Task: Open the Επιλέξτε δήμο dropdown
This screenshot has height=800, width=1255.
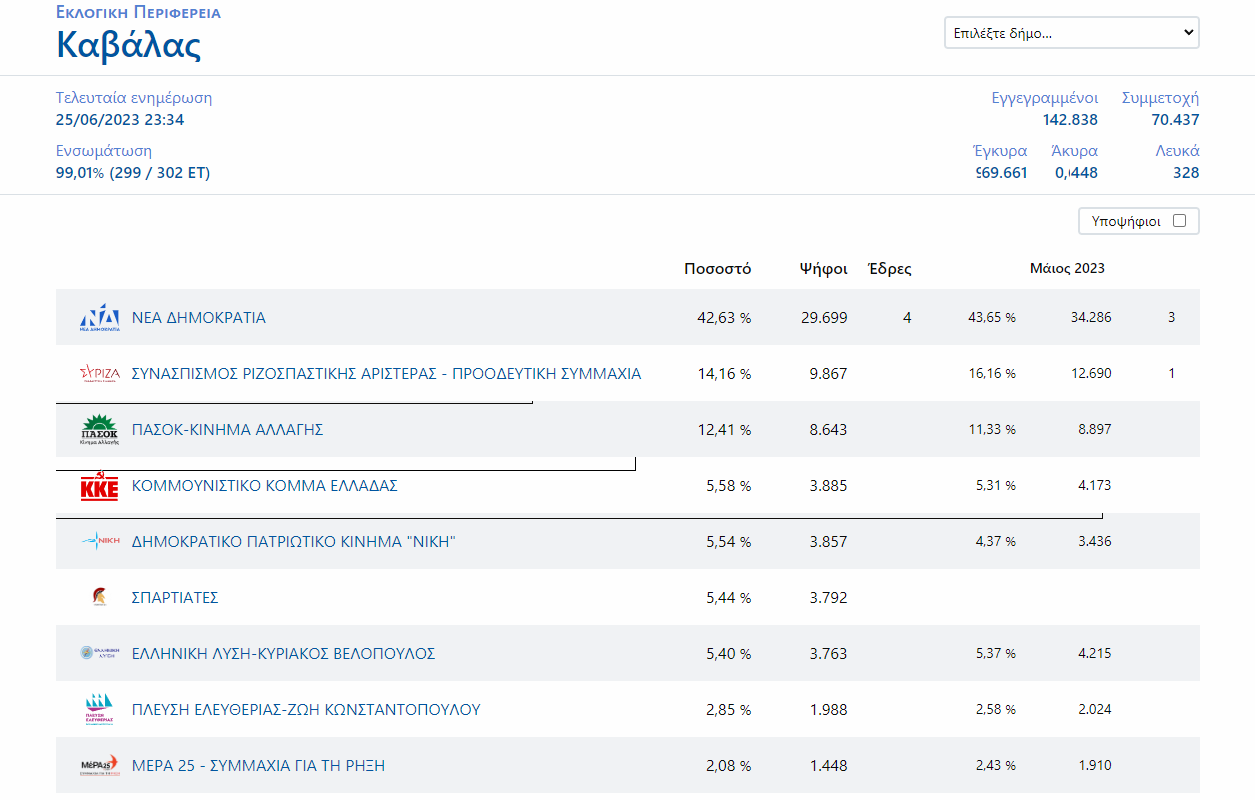Action: point(1071,33)
